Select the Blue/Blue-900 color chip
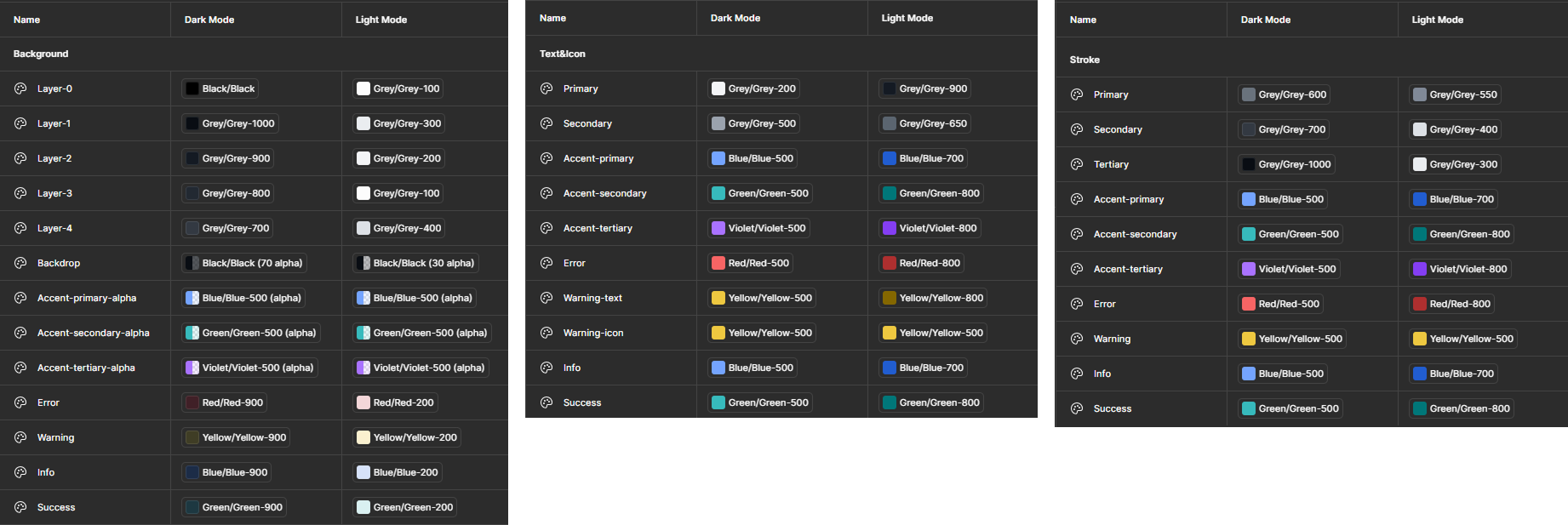Viewport: 1568px width, 525px height. tap(226, 472)
